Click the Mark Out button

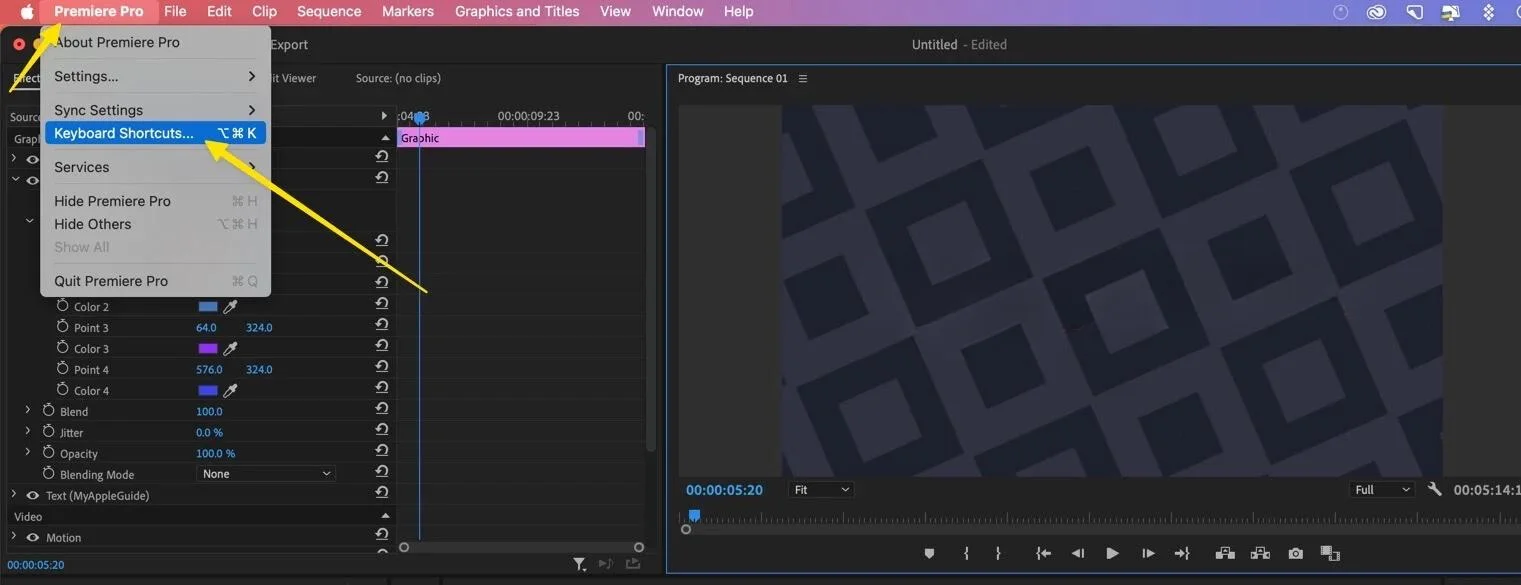point(998,553)
